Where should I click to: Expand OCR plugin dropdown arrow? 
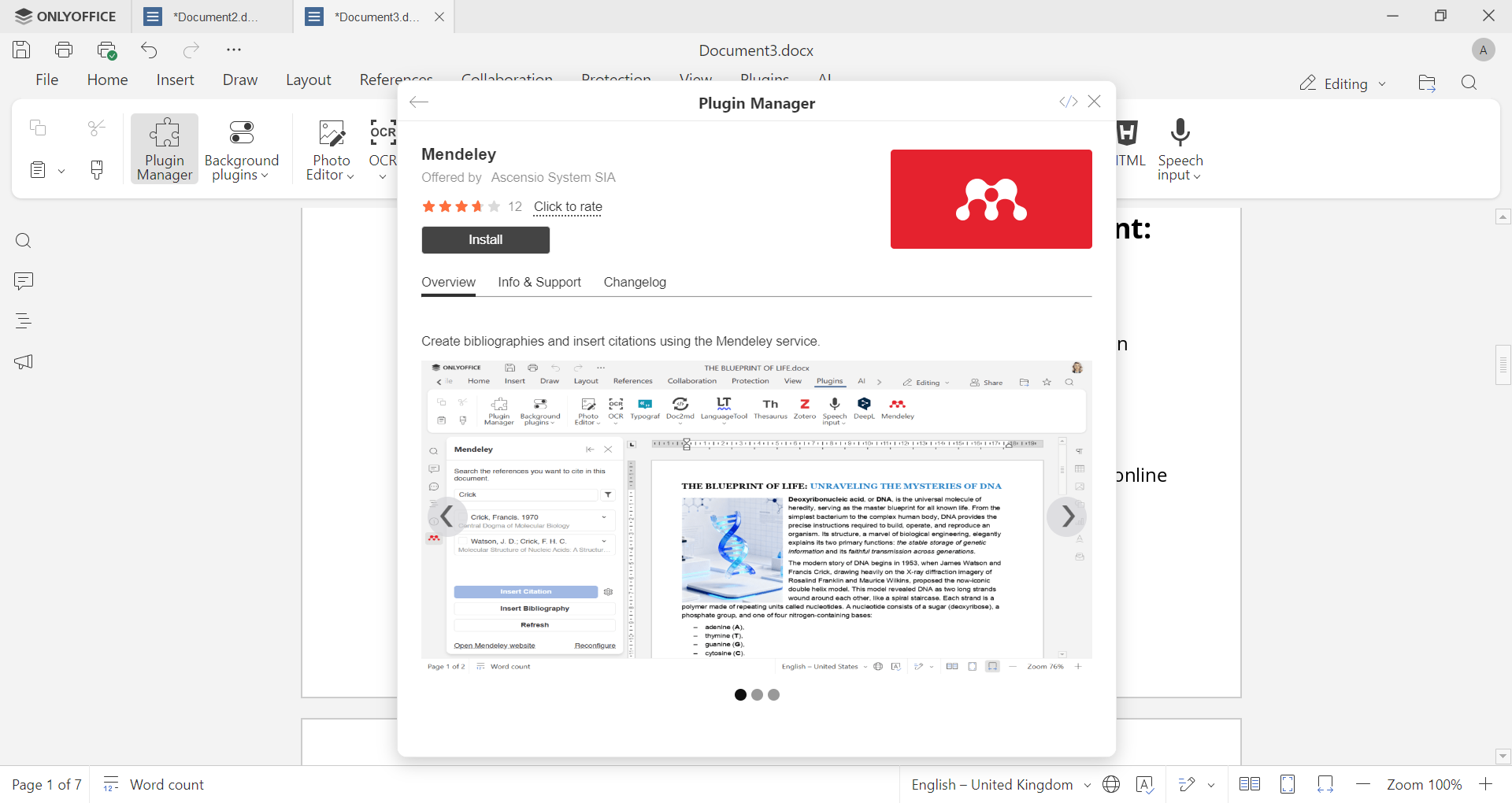click(x=383, y=176)
